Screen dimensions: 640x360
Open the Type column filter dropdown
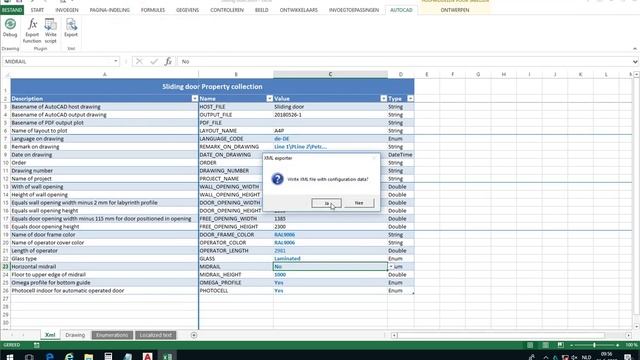[410, 98]
